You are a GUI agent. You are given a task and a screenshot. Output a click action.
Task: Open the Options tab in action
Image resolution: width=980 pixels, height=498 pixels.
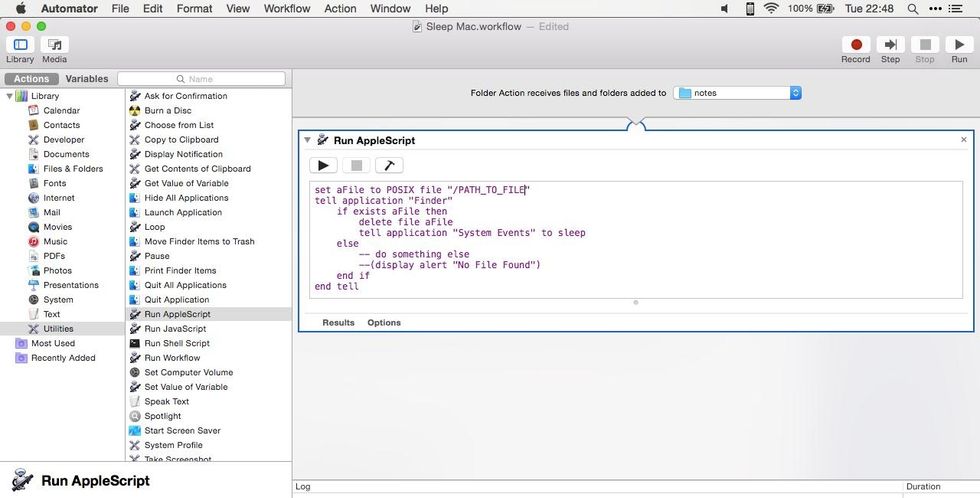tap(384, 323)
